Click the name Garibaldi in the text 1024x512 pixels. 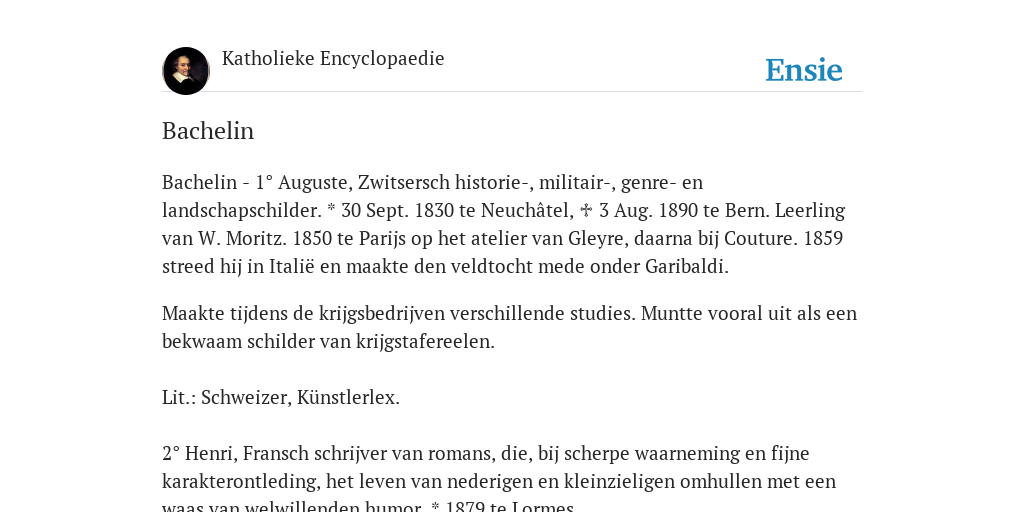click(x=686, y=266)
